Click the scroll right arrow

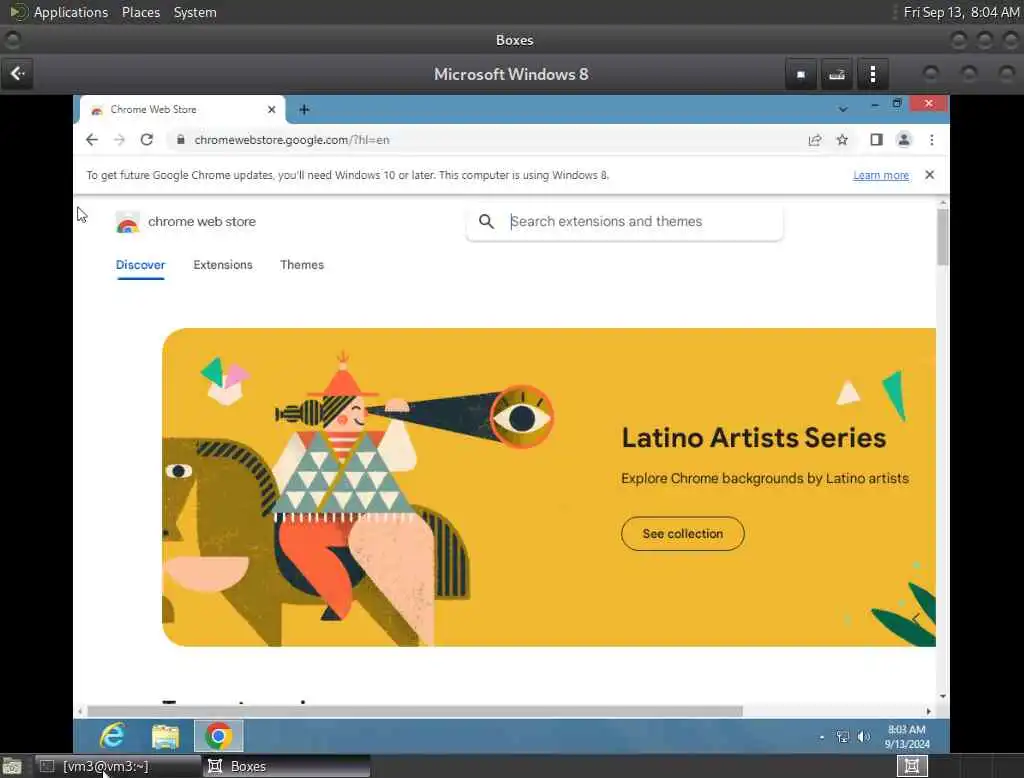[929, 711]
